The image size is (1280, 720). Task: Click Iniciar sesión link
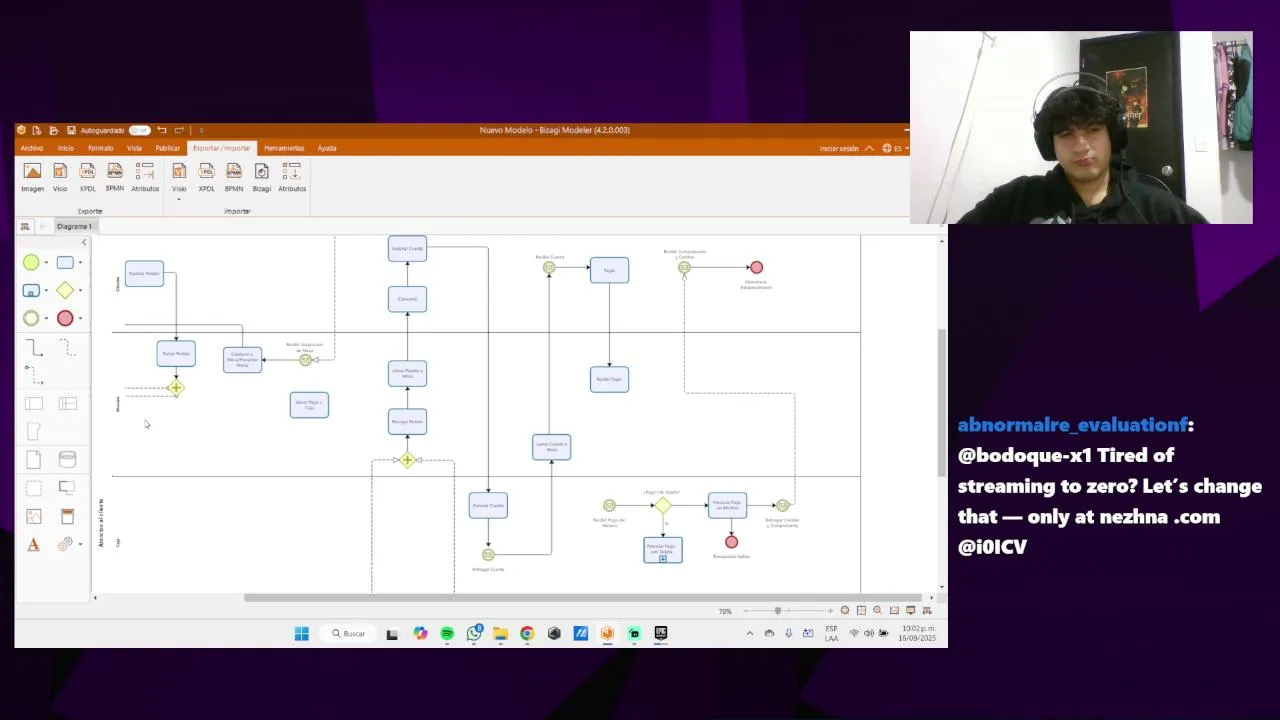coord(839,148)
